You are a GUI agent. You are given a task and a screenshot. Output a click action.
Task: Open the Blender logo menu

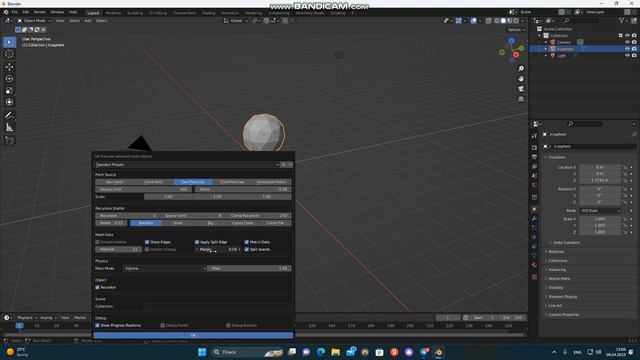click(5, 13)
